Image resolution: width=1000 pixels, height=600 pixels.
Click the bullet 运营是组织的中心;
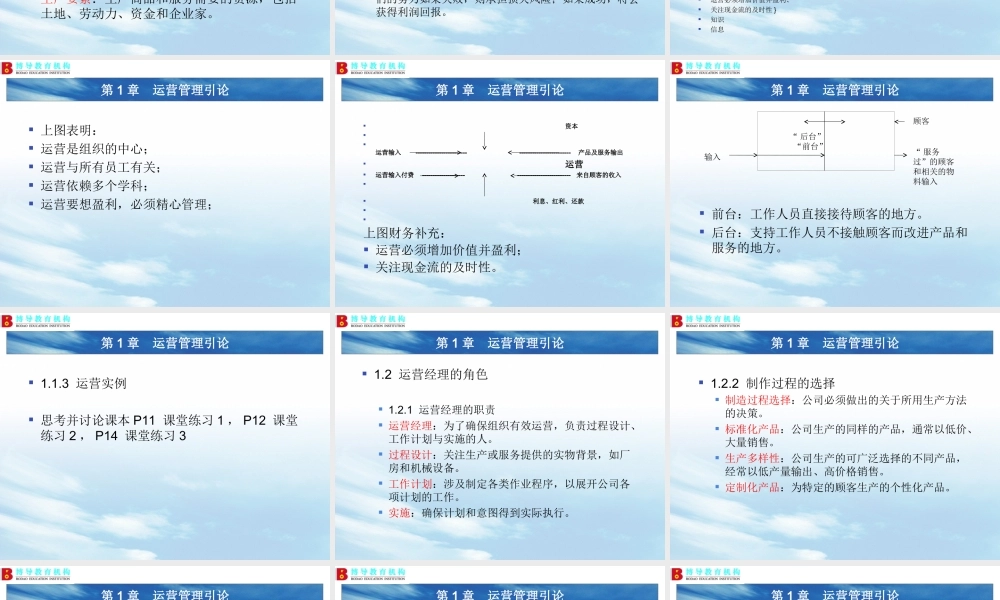coord(94,149)
